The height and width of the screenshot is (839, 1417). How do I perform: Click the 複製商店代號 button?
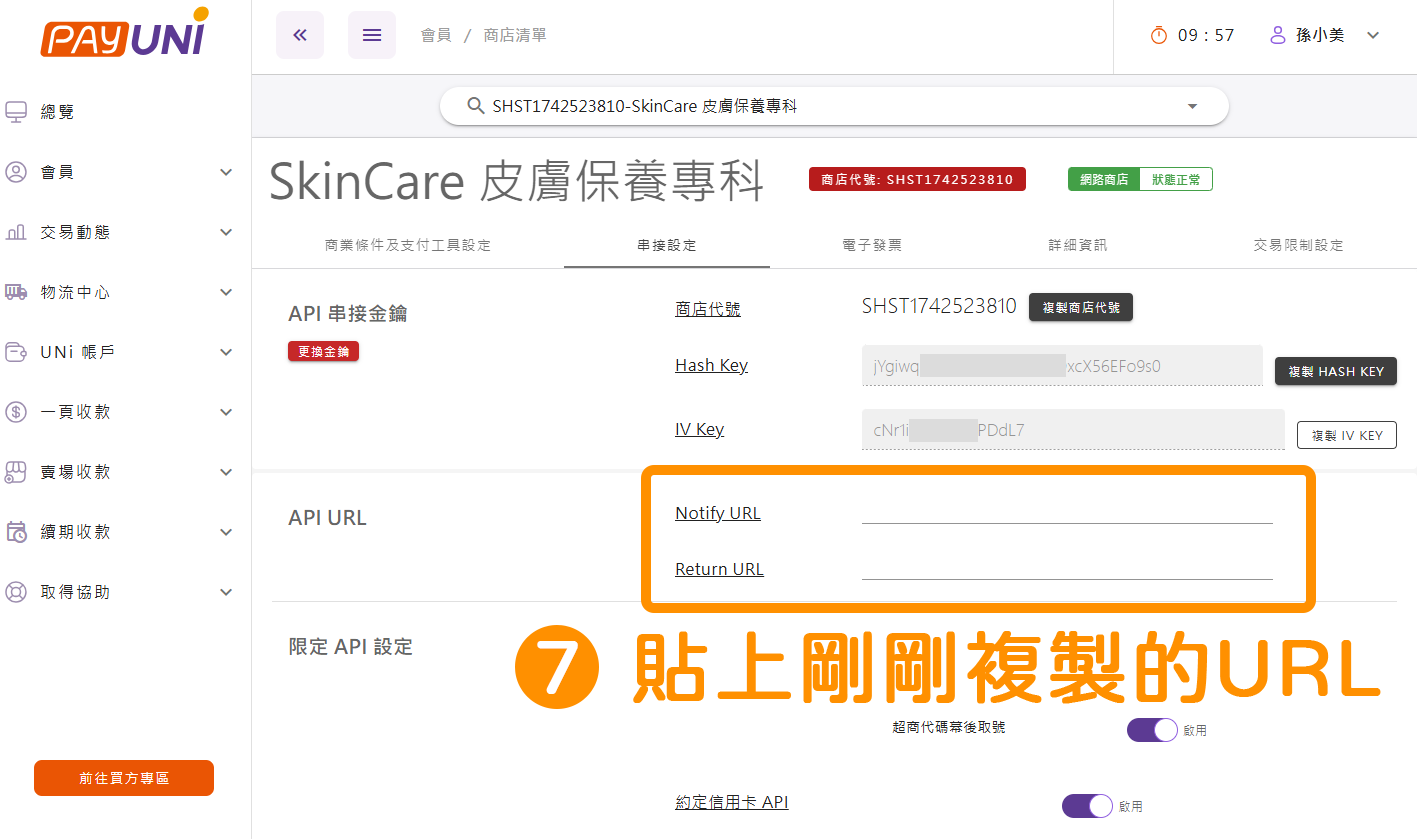(1081, 308)
